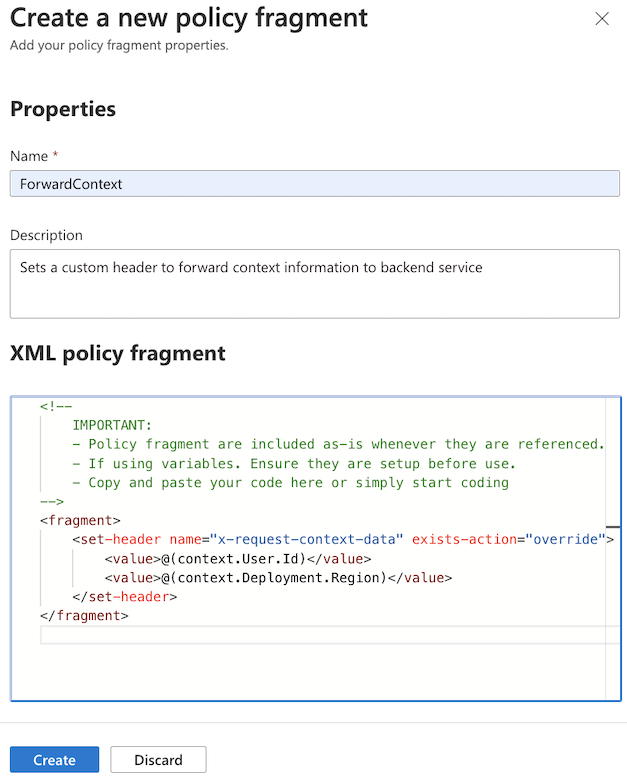
Task: Click the opening <fragment> tag line
Action: click(80, 520)
